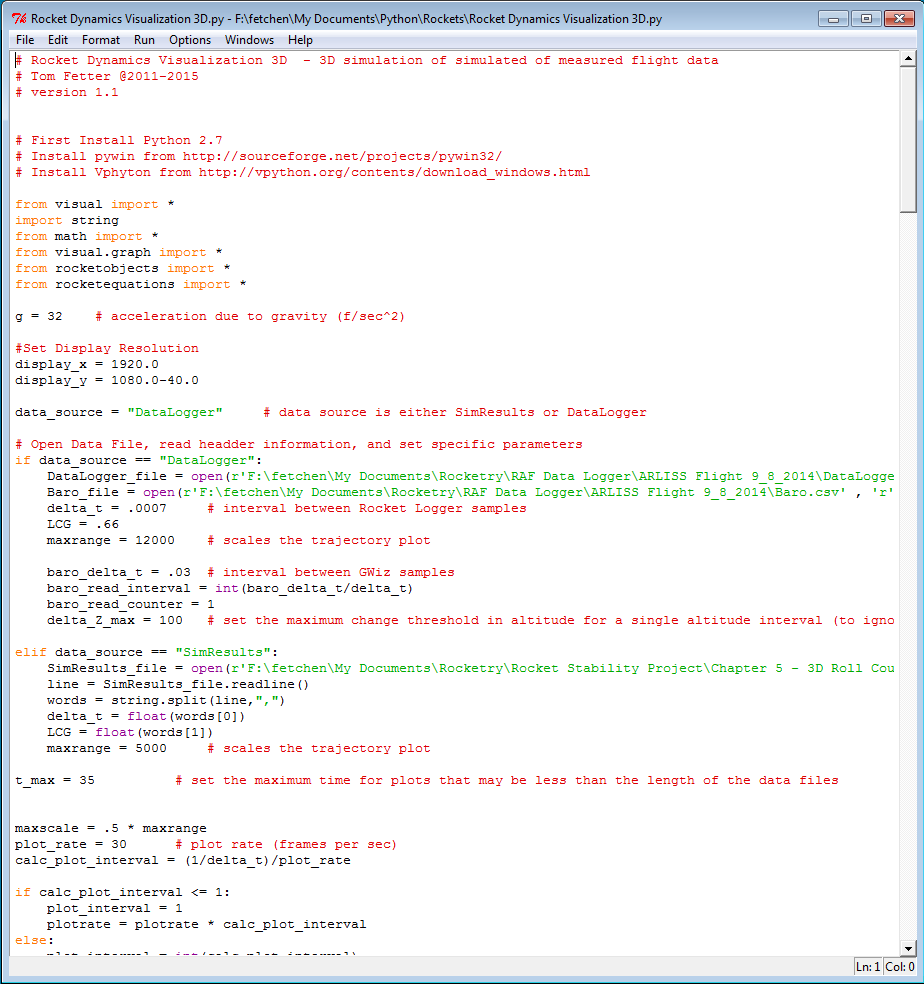The width and height of the screenshot is (924, 984).
Task: Click the Ln: 1 status indicator
Action: click(x=868, y=967)
